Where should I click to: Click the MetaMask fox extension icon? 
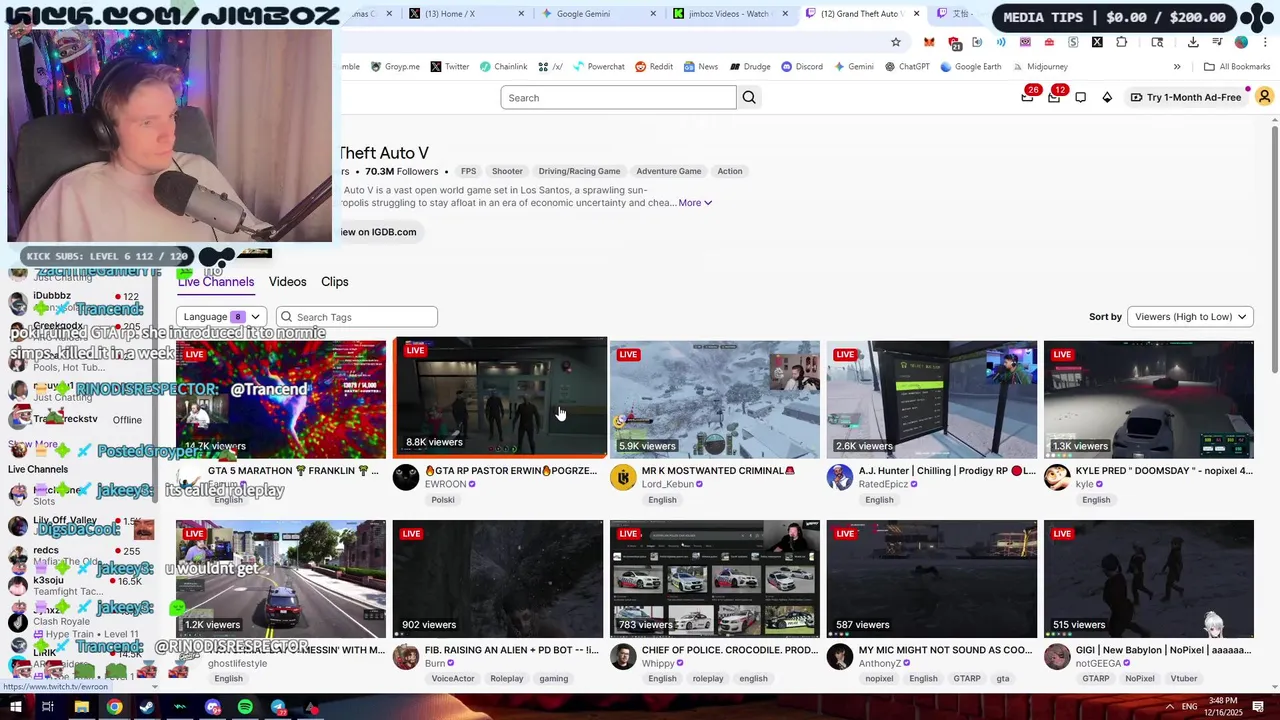(929, 42)
